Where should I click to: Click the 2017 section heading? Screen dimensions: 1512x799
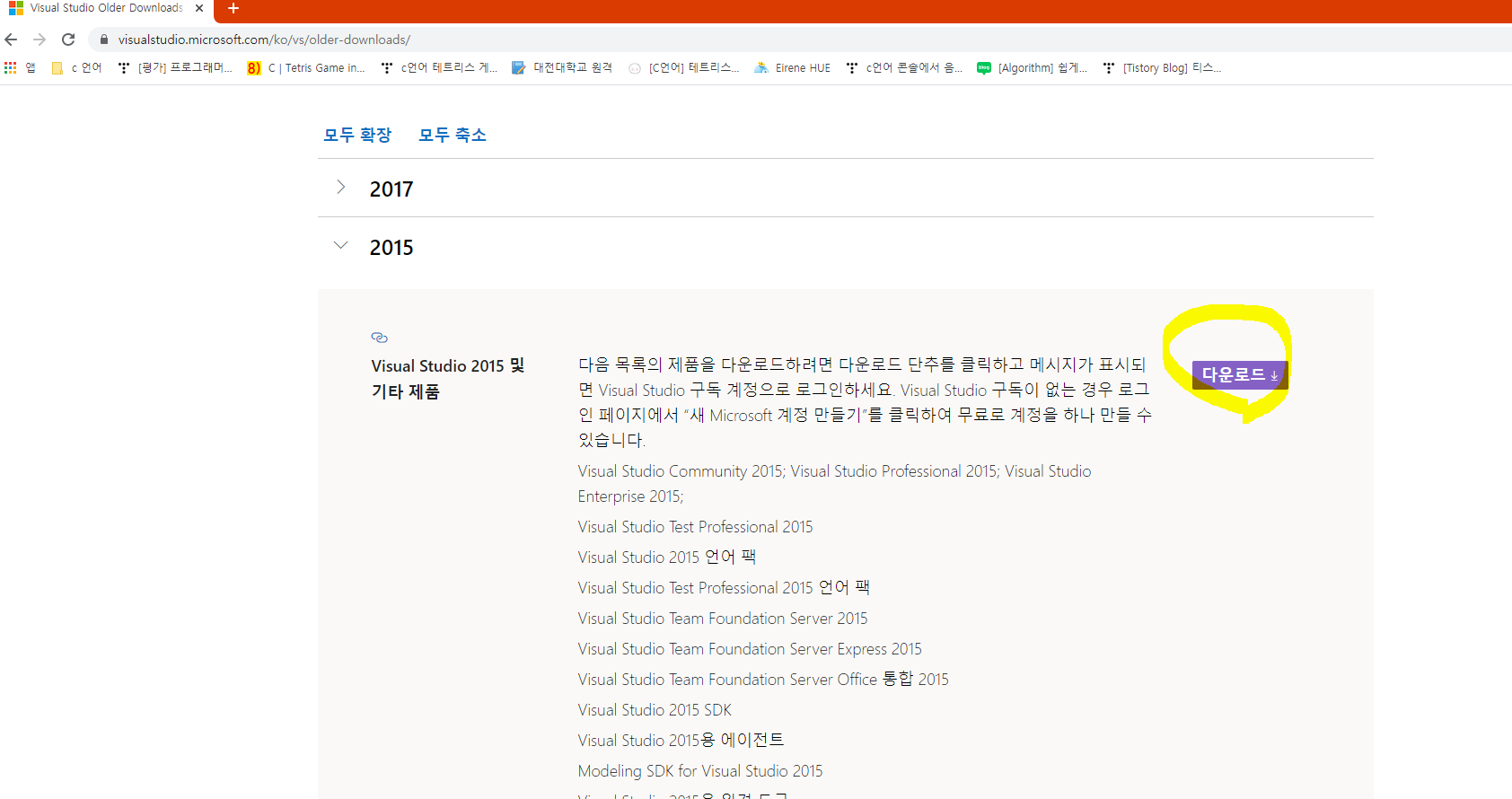pos(391,189)
